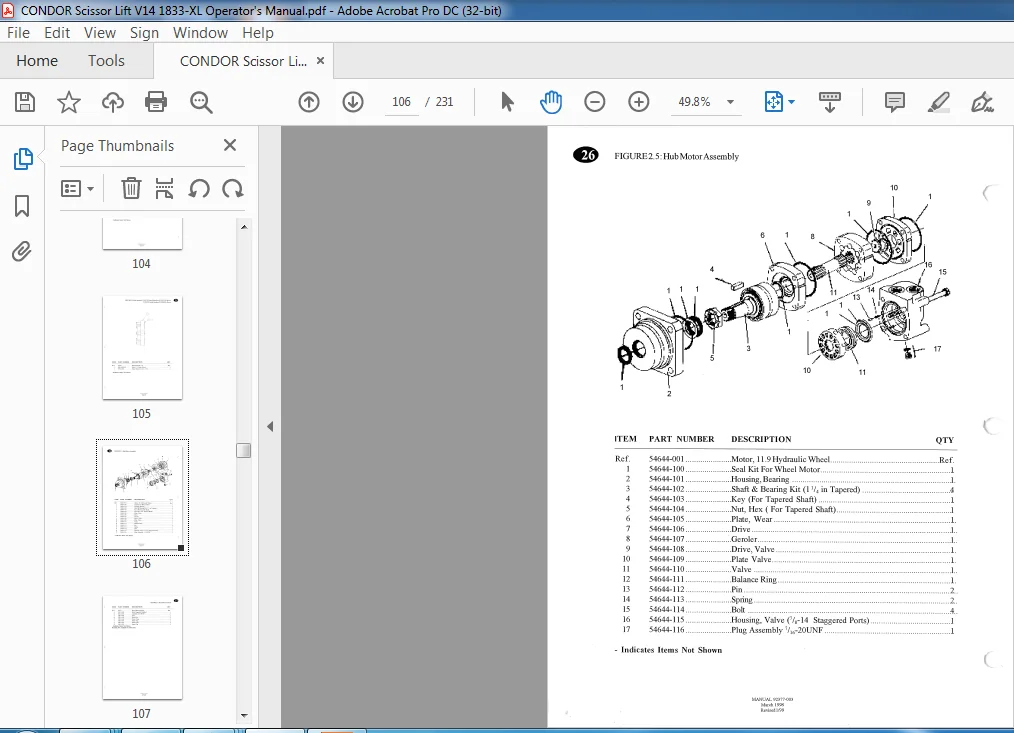
Task: Show Page Thumbnails sidebar icon
Action: (23, 159)
